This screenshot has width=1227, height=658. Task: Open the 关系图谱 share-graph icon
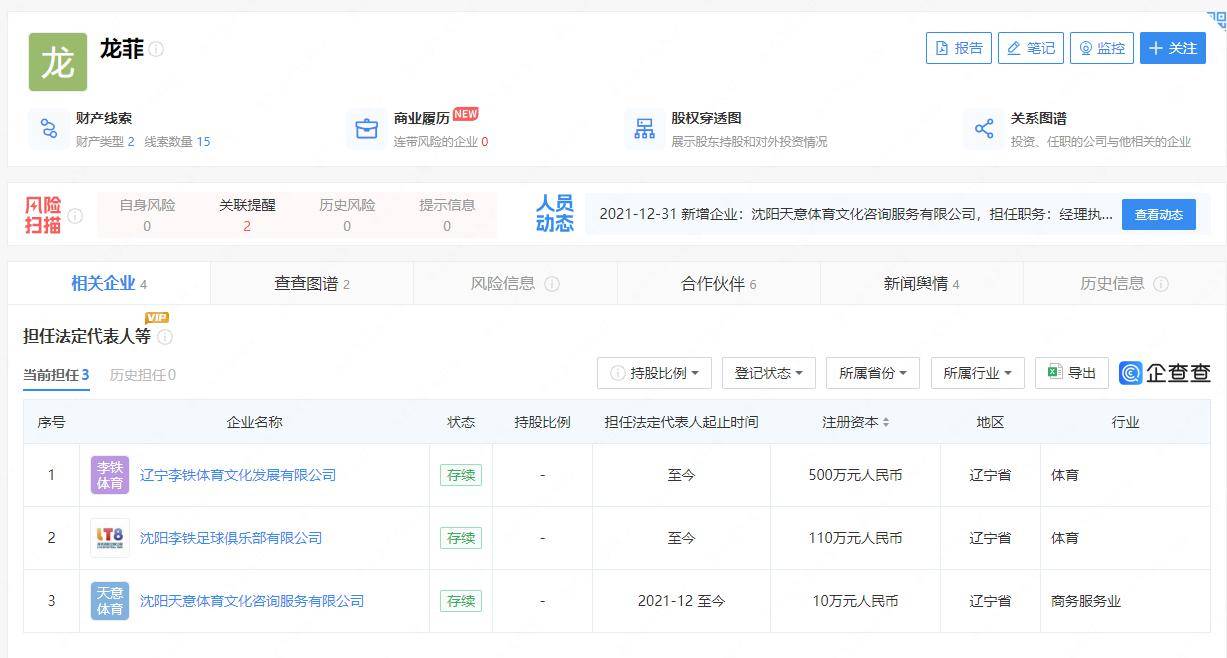pyautogui.click(x=984, y=129)
